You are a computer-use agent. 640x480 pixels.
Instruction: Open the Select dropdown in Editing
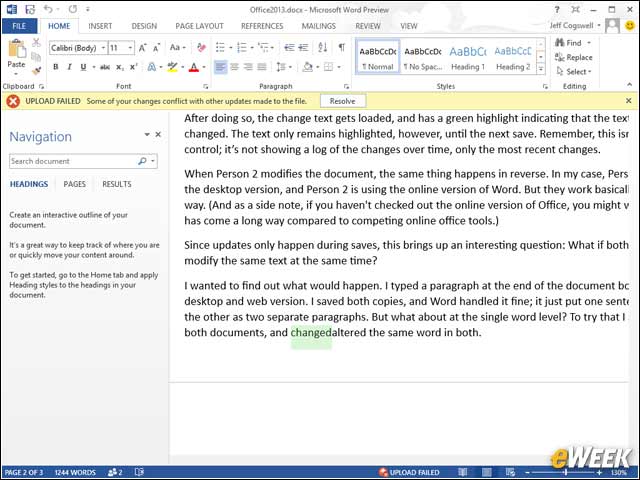click(x=574, y=72)
